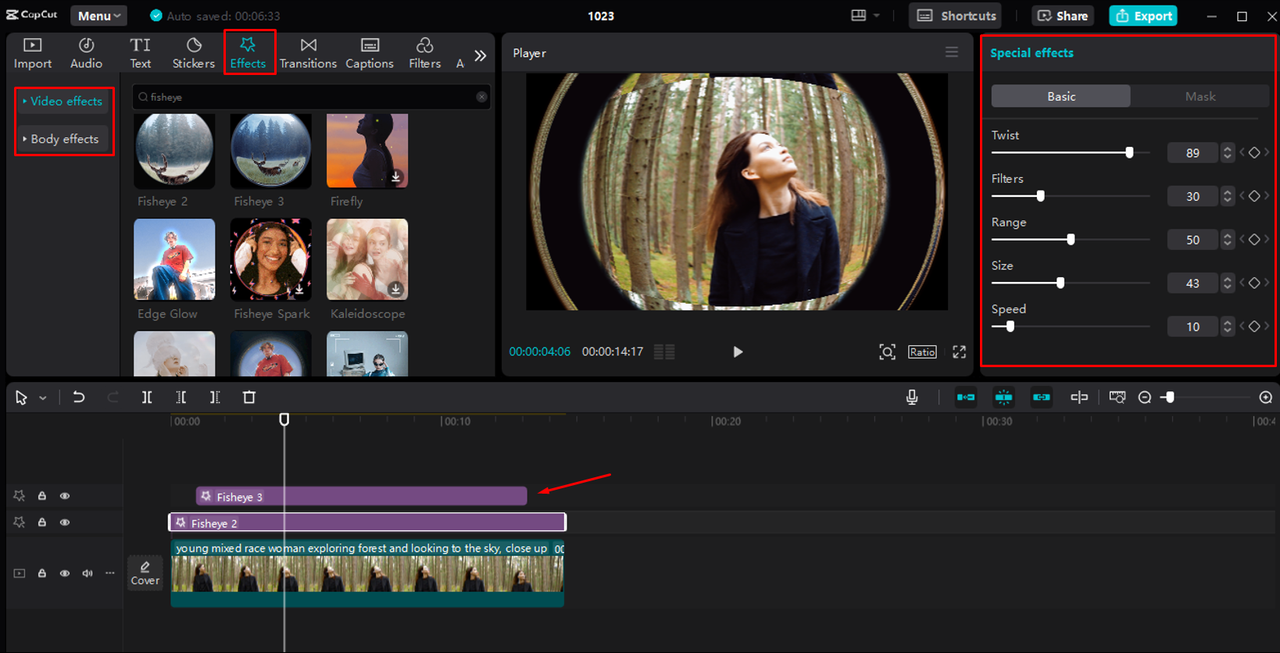Undo the last action

(x=79, y=397)
